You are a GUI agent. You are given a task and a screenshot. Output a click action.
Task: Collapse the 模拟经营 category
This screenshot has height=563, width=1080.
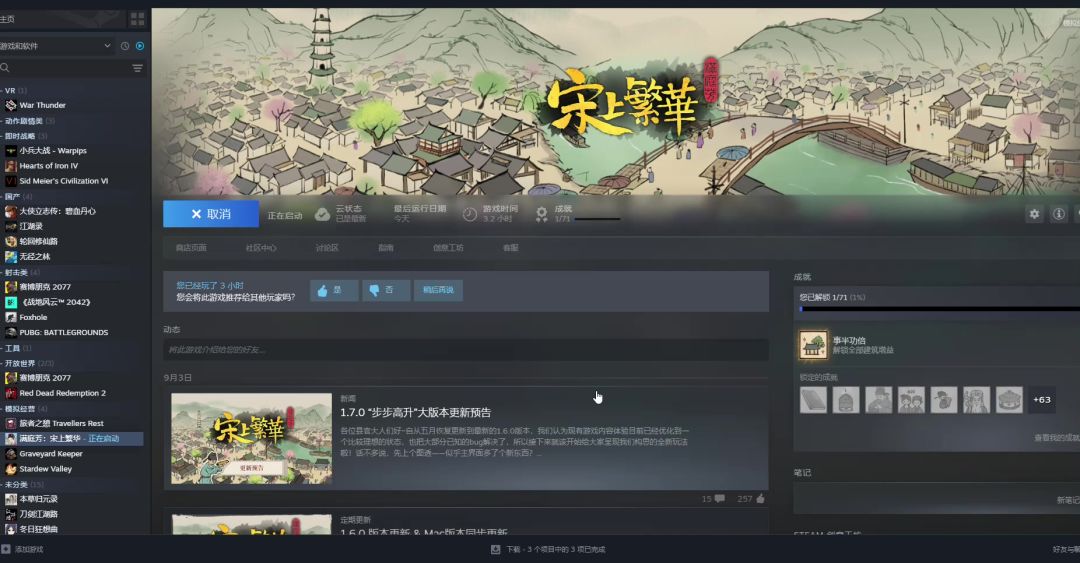3,408
